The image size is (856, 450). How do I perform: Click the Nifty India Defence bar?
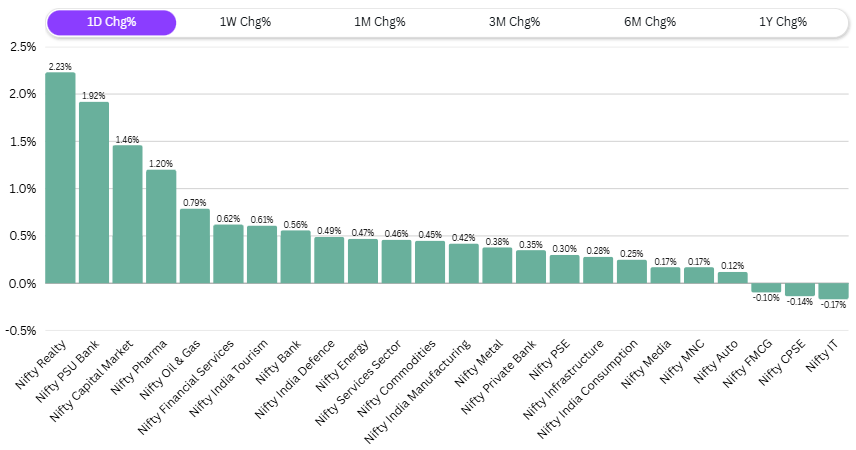coord(329,260)
